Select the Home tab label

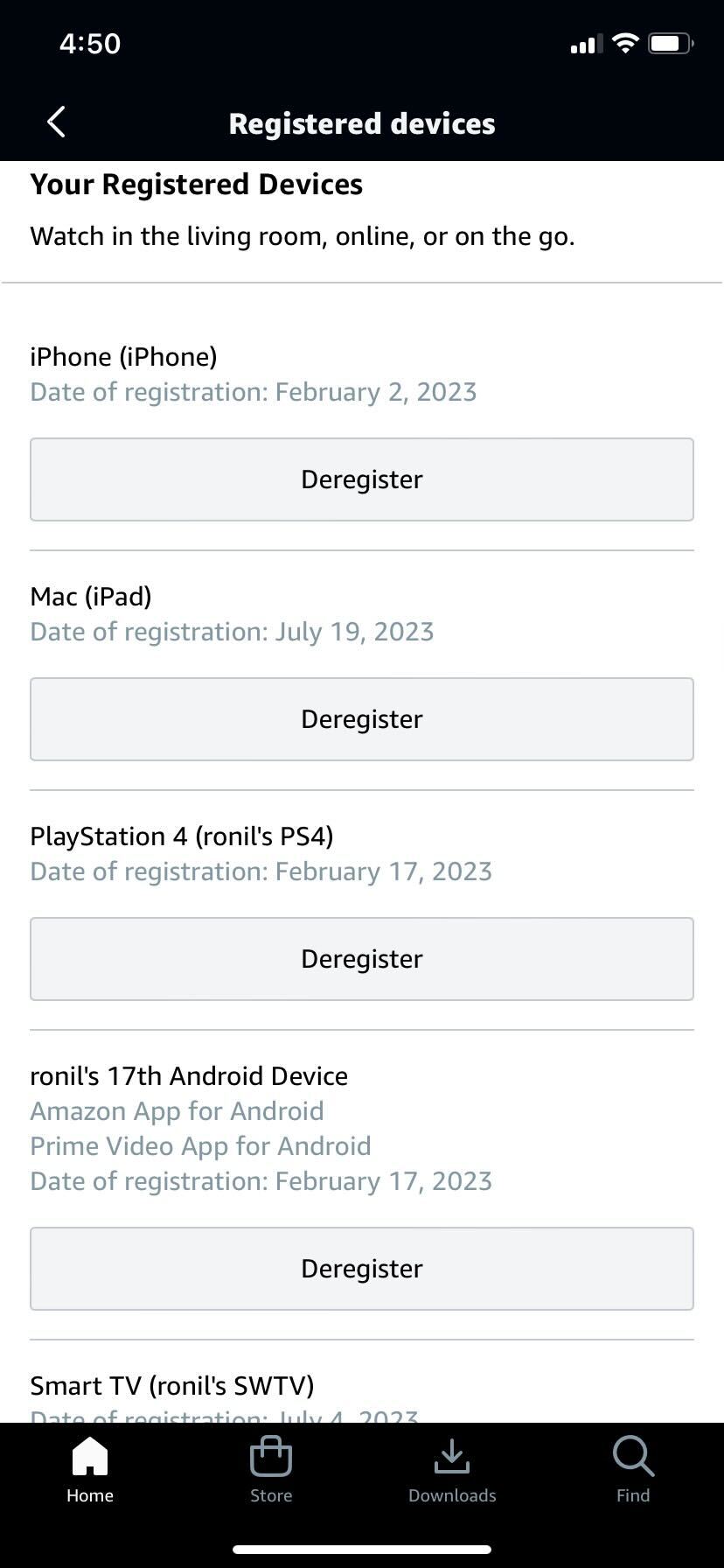(90, 1495)
